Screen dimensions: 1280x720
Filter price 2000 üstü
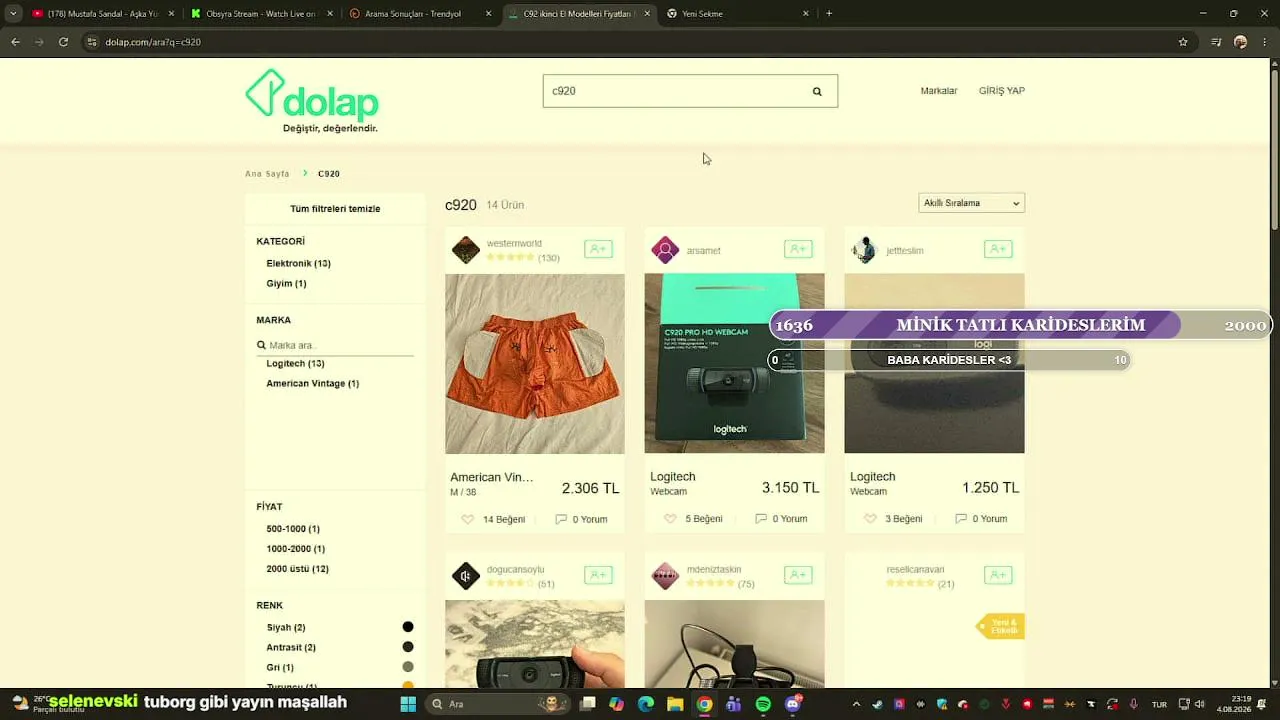click(x=297, y=569)
